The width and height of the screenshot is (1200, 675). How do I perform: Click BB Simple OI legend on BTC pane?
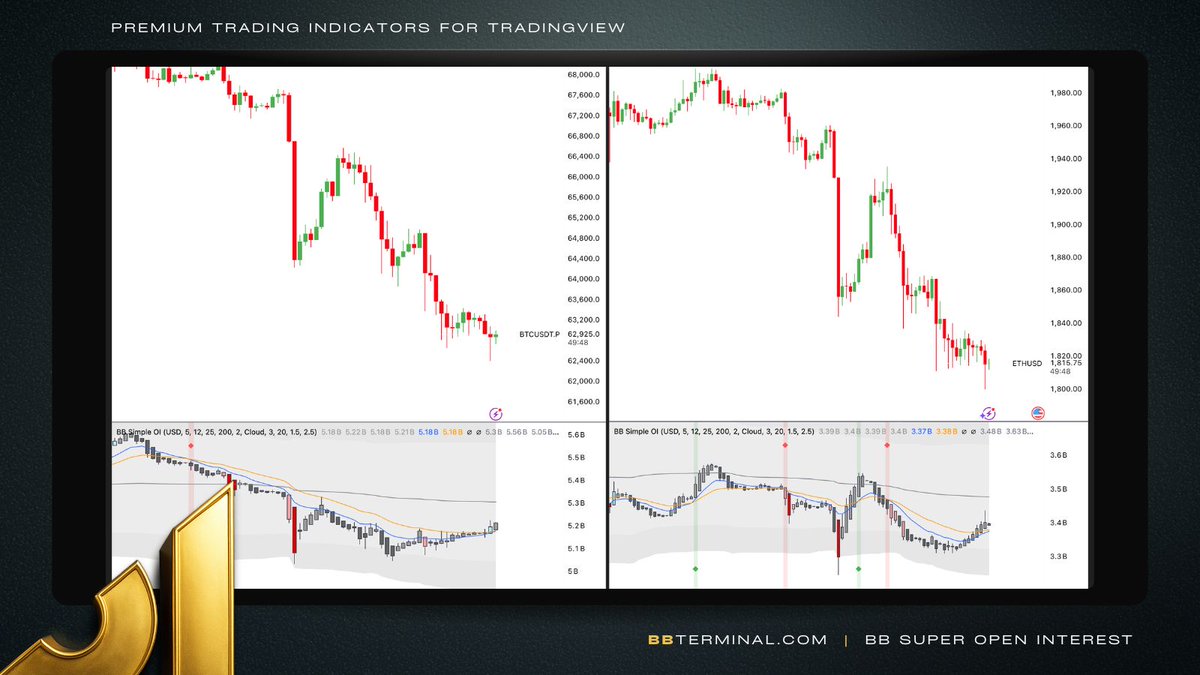click(x=217, y=432)
